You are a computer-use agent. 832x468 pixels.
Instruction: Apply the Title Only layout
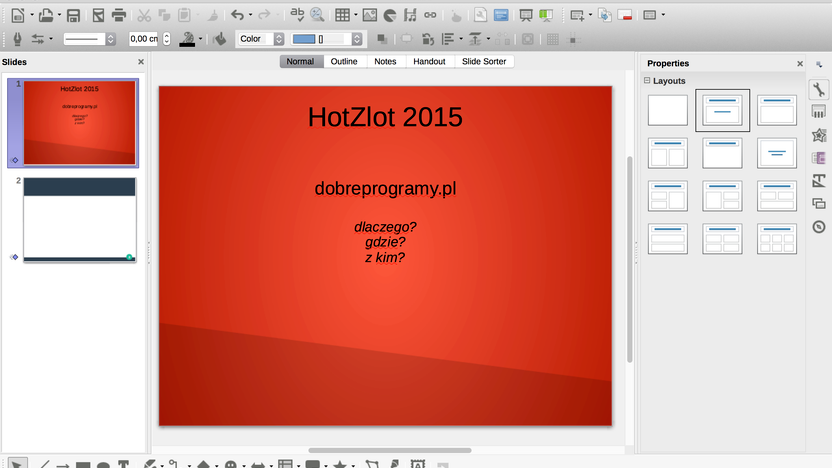coord(722,153)
